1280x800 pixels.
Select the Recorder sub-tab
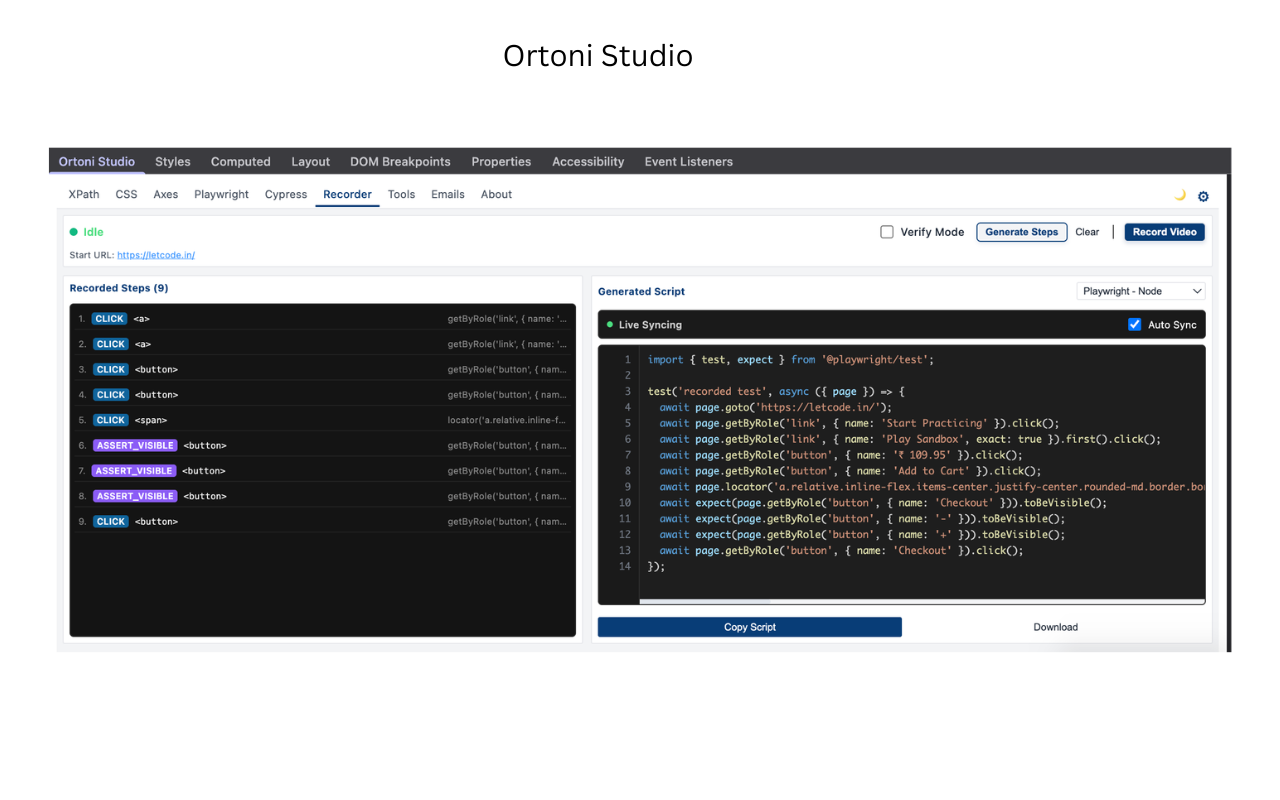coord(347,194)
